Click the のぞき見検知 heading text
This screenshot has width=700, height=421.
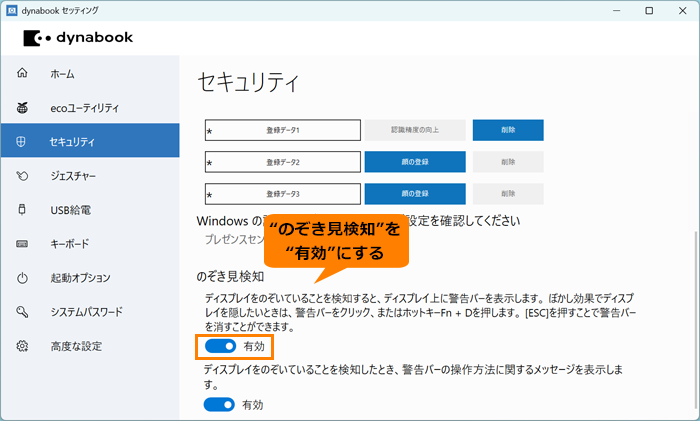(x=230, y=277)
